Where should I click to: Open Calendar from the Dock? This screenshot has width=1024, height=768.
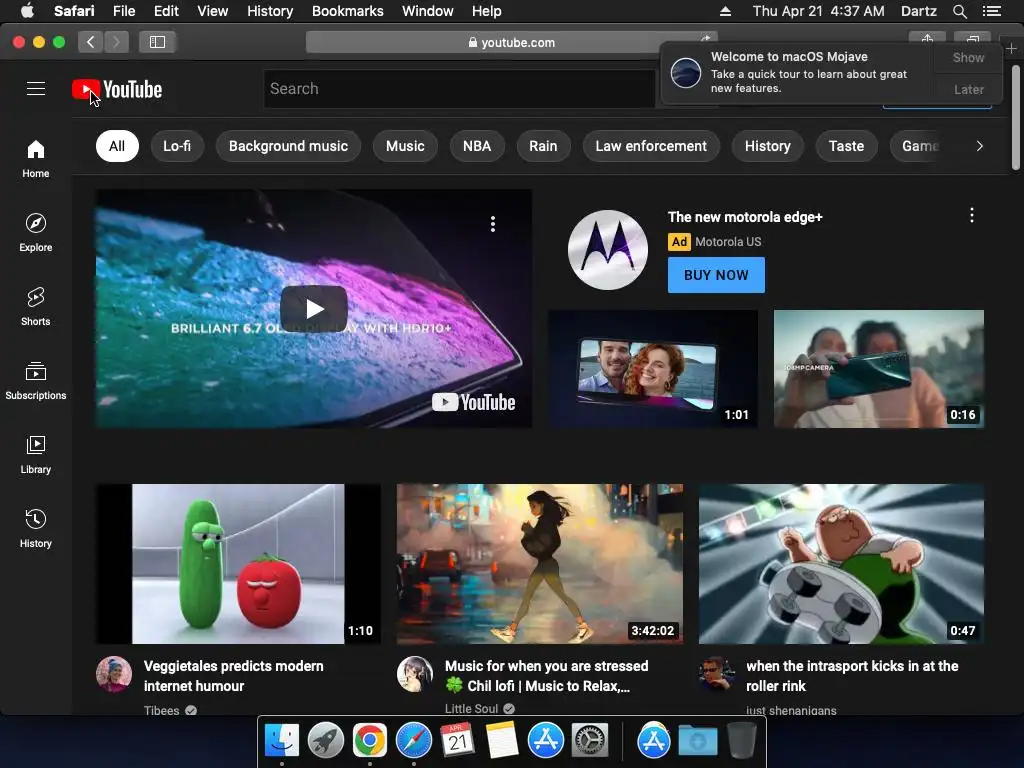coord(458,740)
